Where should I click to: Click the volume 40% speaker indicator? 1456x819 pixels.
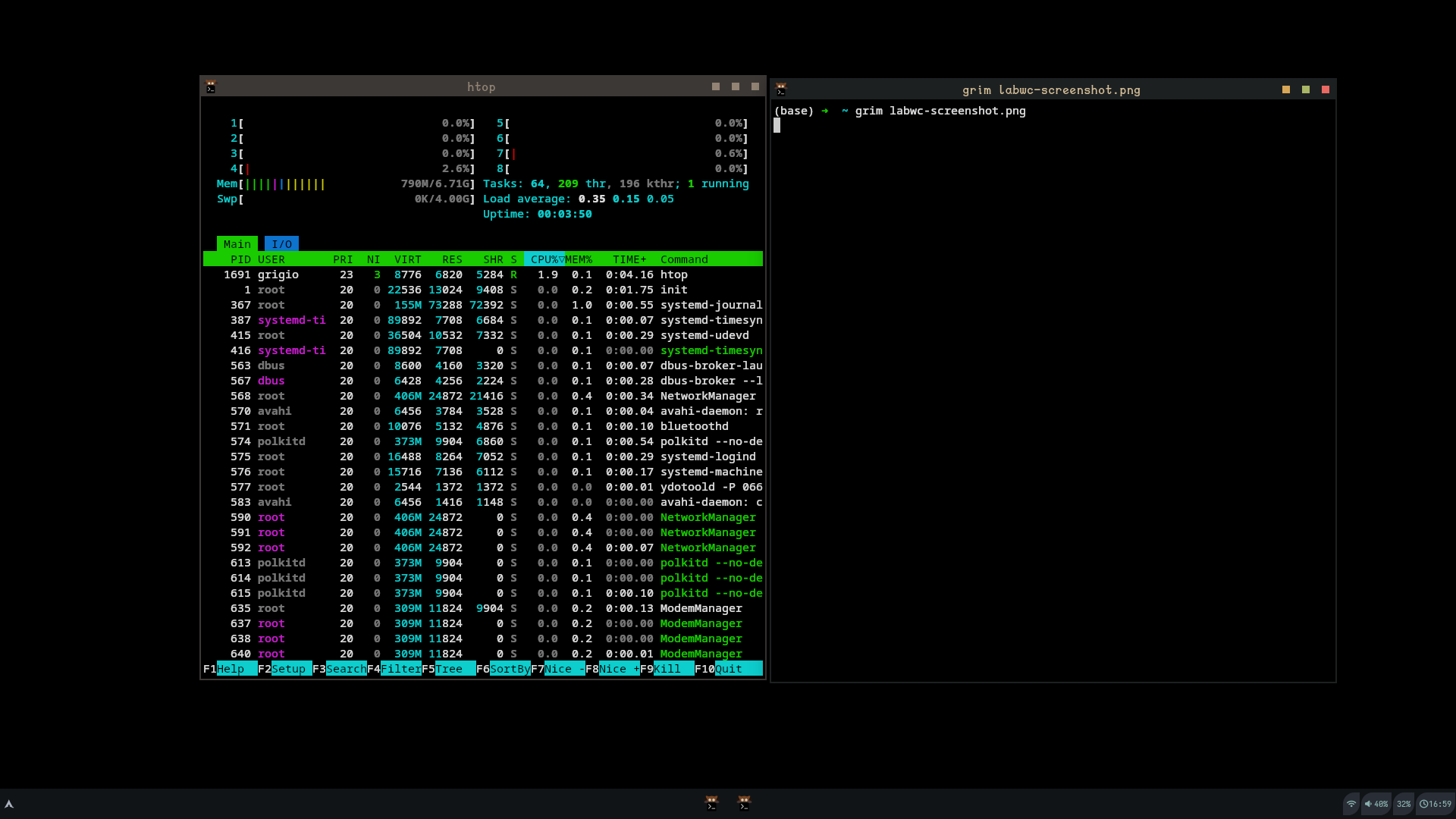(1376, 804)
